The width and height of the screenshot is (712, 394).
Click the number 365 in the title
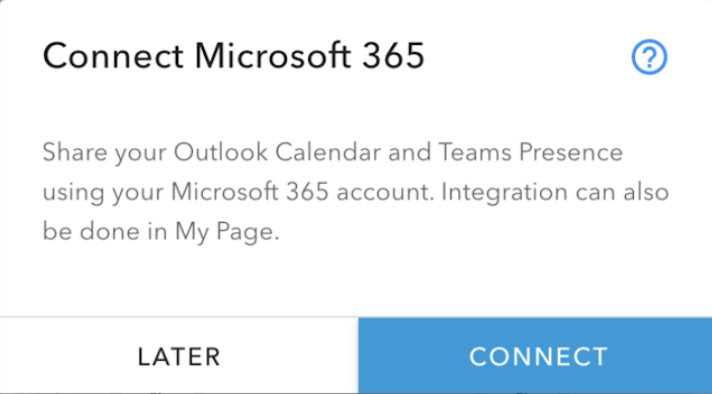(x=393, y=56)
